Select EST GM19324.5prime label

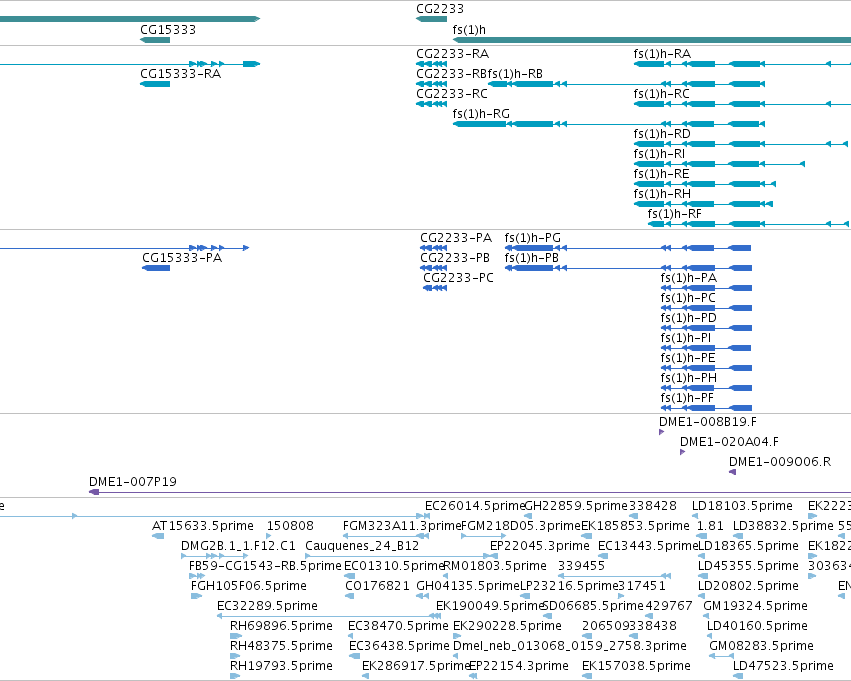[x=755, y=606]
